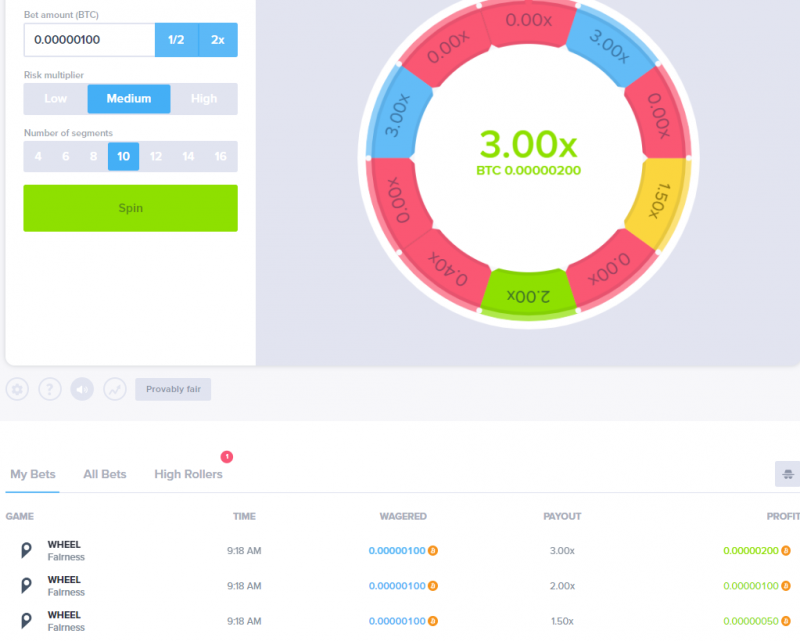Set number of segments to 16
This screenshot has height=641, width=800.
pyautogui.click(x=220, y=156)
